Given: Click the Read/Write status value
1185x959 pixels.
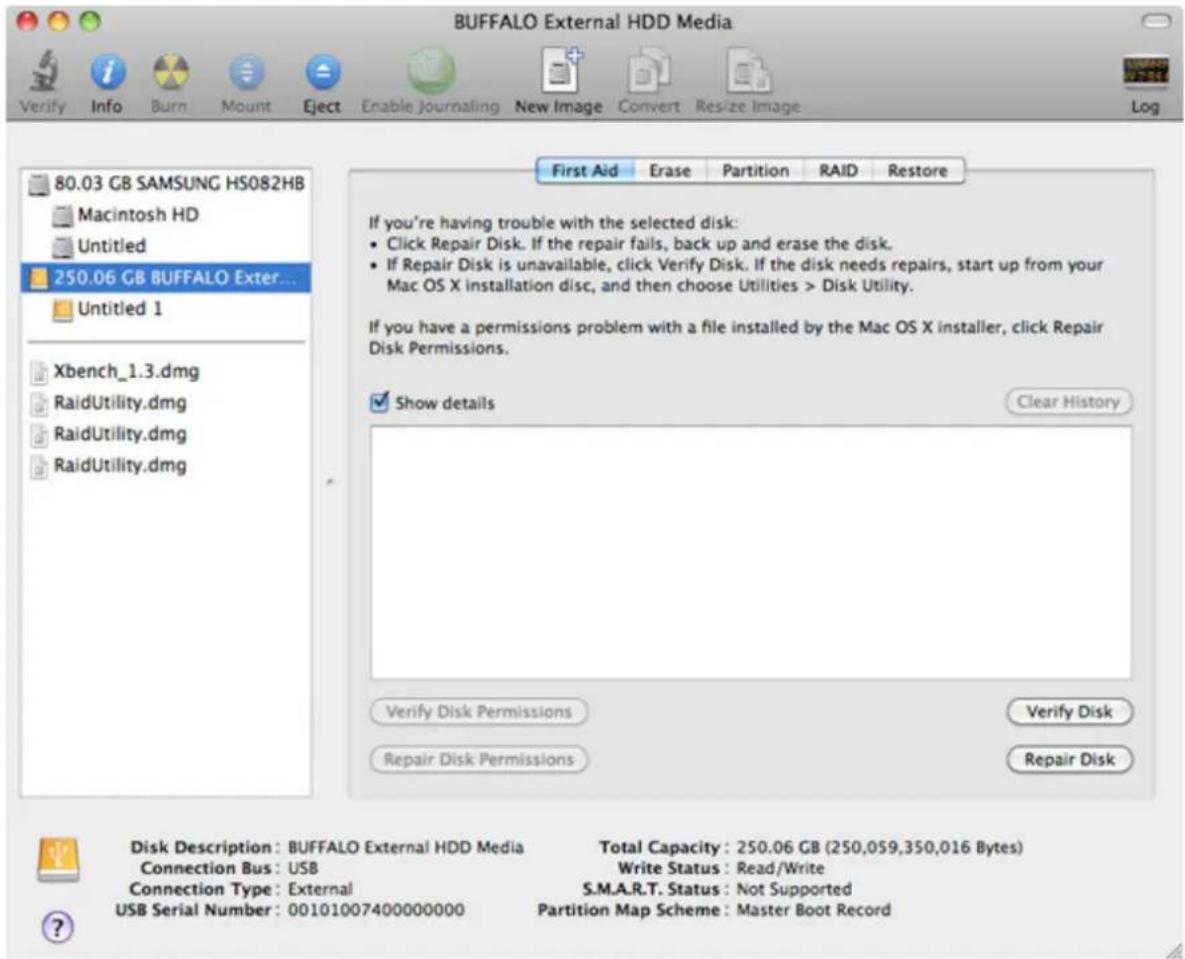Looking at the screenshot, I should (781, 868).
